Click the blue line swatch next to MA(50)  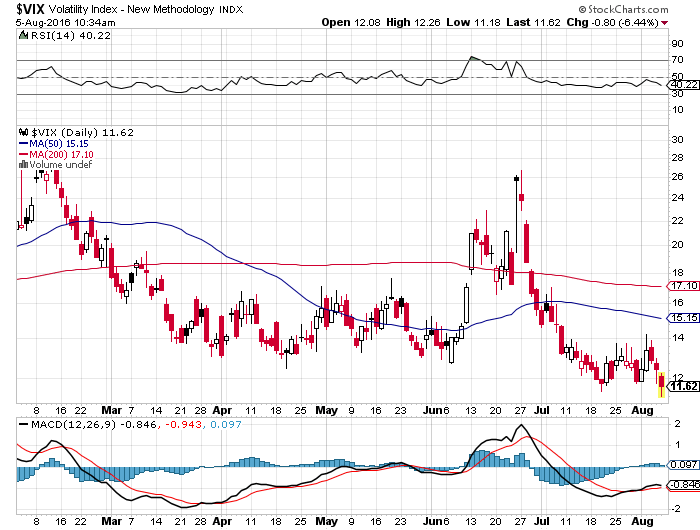click(x=23, y=144)
